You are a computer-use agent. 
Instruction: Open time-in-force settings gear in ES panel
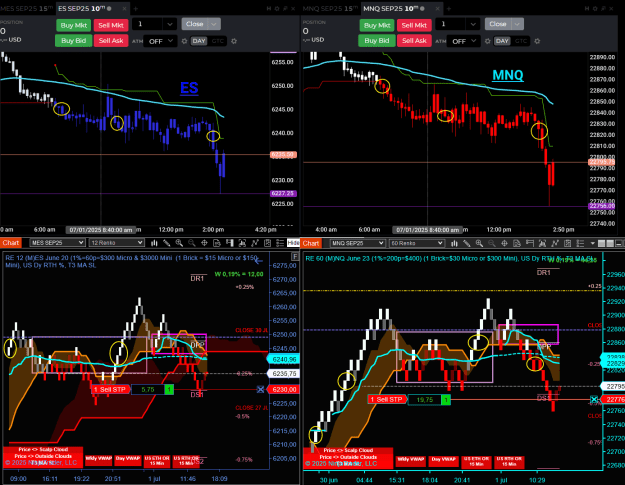[x=234, y=41]
